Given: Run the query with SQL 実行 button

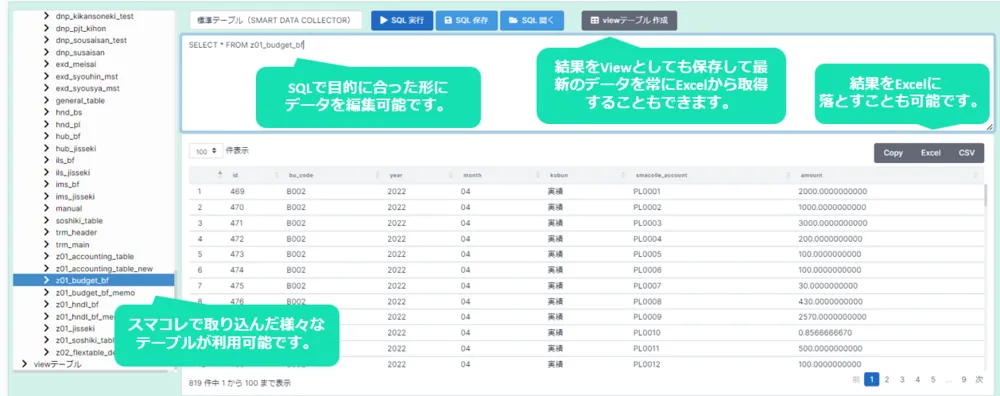Looking at the screenshot, I should [402, 20].
